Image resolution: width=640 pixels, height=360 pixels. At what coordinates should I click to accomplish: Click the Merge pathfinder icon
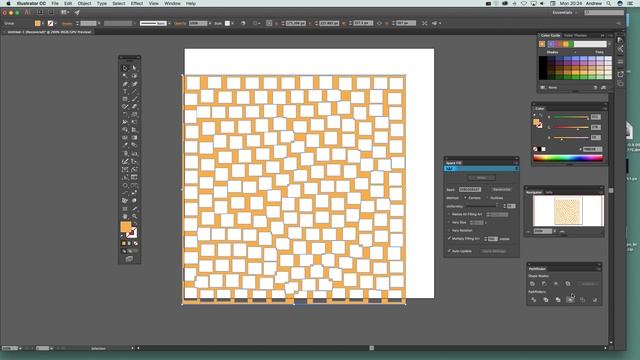point(558,300)
